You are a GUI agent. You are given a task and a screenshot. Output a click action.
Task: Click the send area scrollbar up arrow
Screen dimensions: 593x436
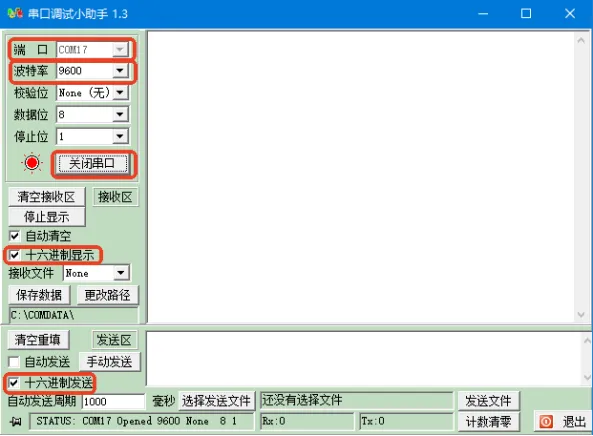point(587,340)
